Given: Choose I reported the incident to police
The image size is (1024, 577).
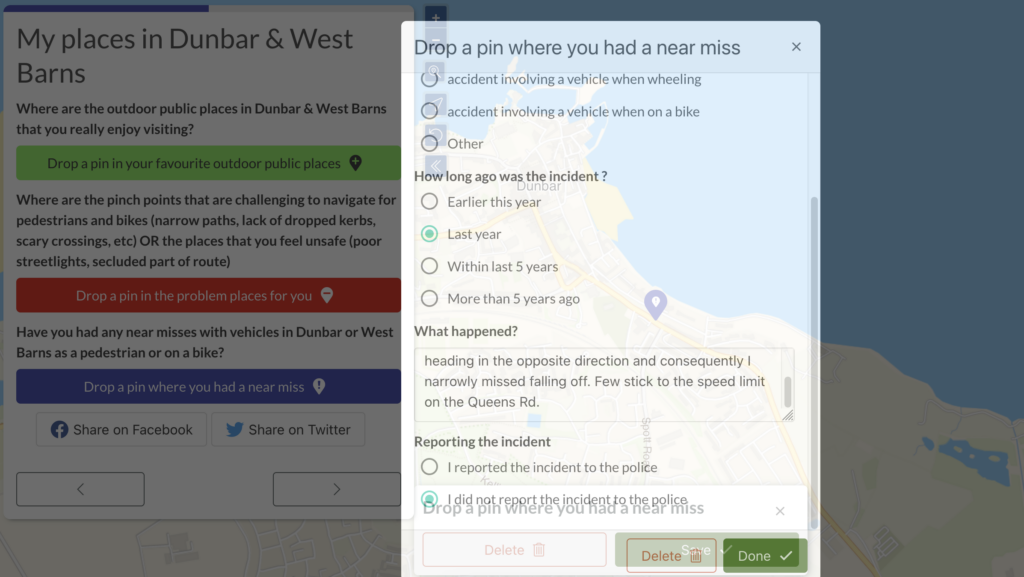Looking at the screenshot, I should [x=429, y=467].
